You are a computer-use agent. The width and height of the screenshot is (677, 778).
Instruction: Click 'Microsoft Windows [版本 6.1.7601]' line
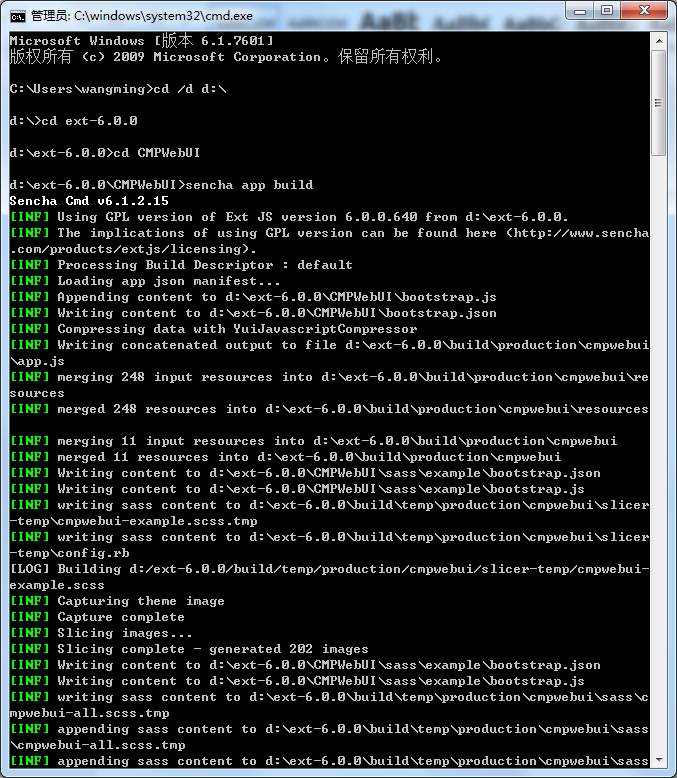[x=141, y=41]
